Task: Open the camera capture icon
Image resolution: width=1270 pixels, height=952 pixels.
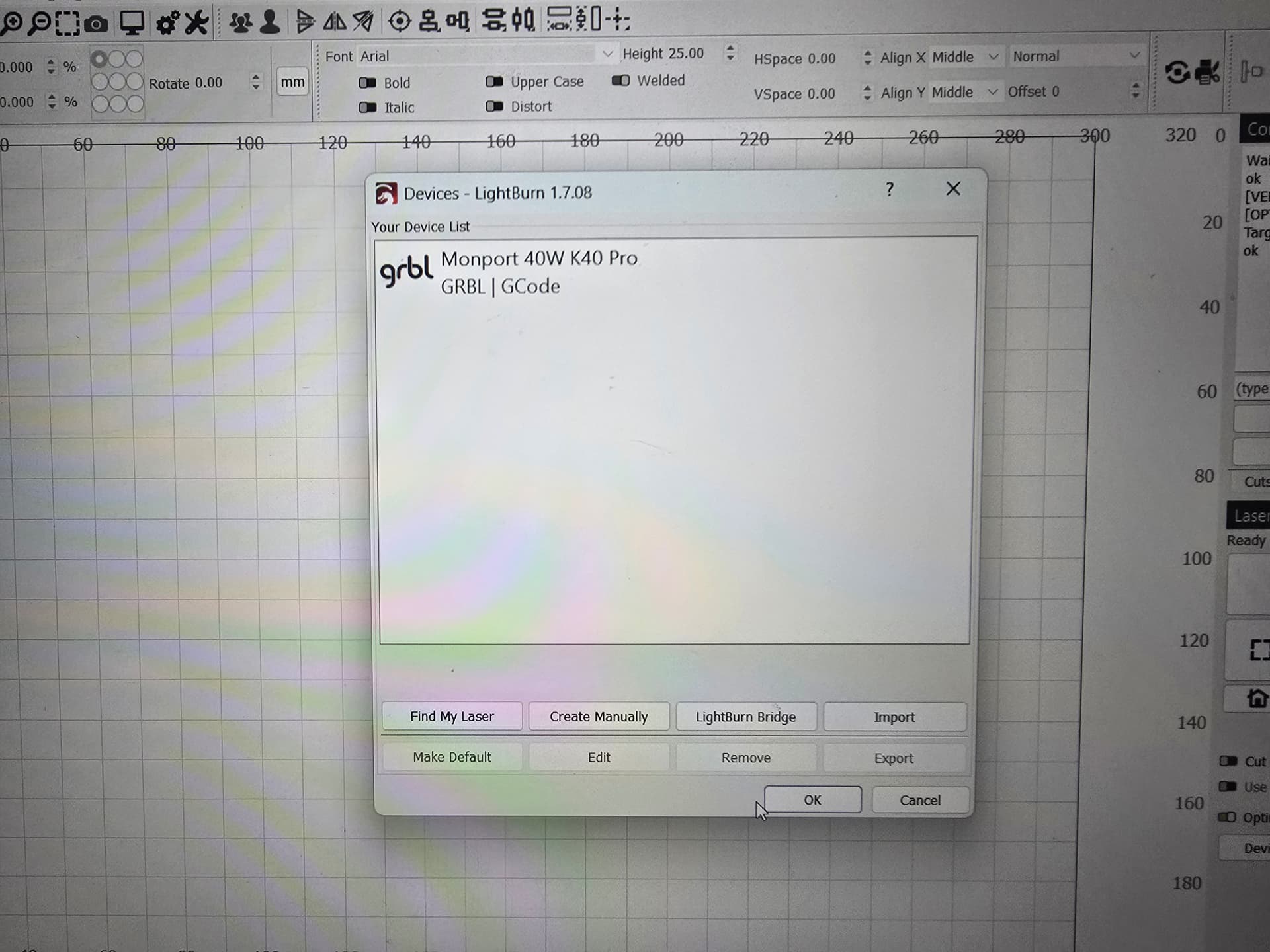Action: 97,24
